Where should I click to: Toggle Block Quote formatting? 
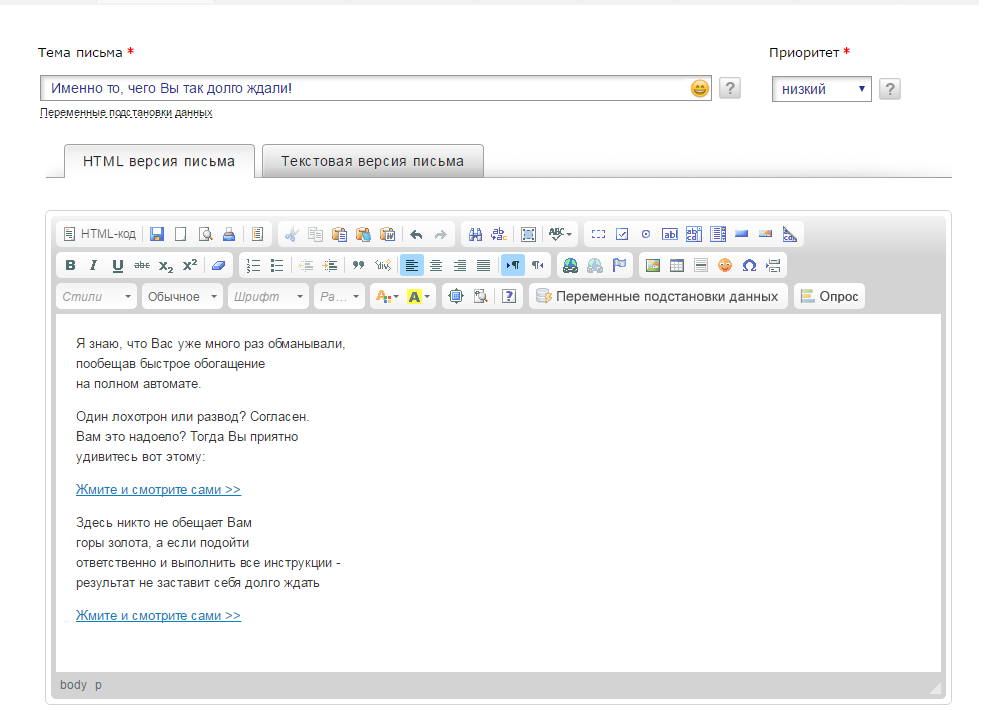[x=358, y=266]
